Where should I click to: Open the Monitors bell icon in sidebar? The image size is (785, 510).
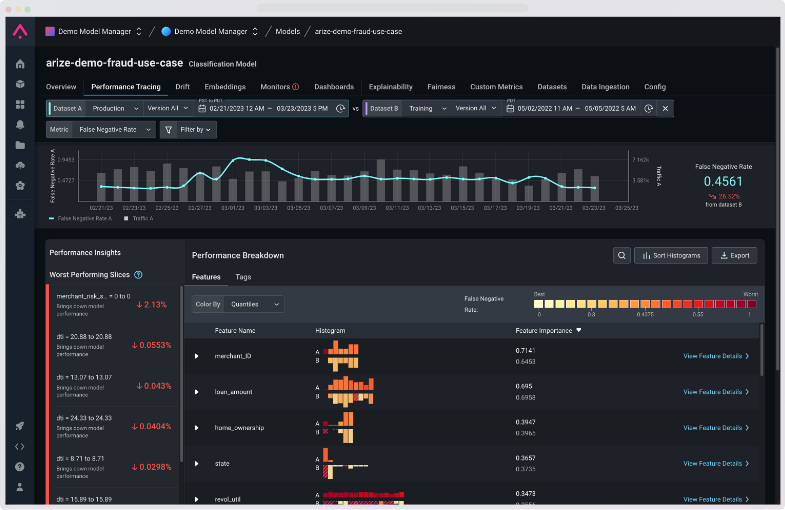coord(20,125)
